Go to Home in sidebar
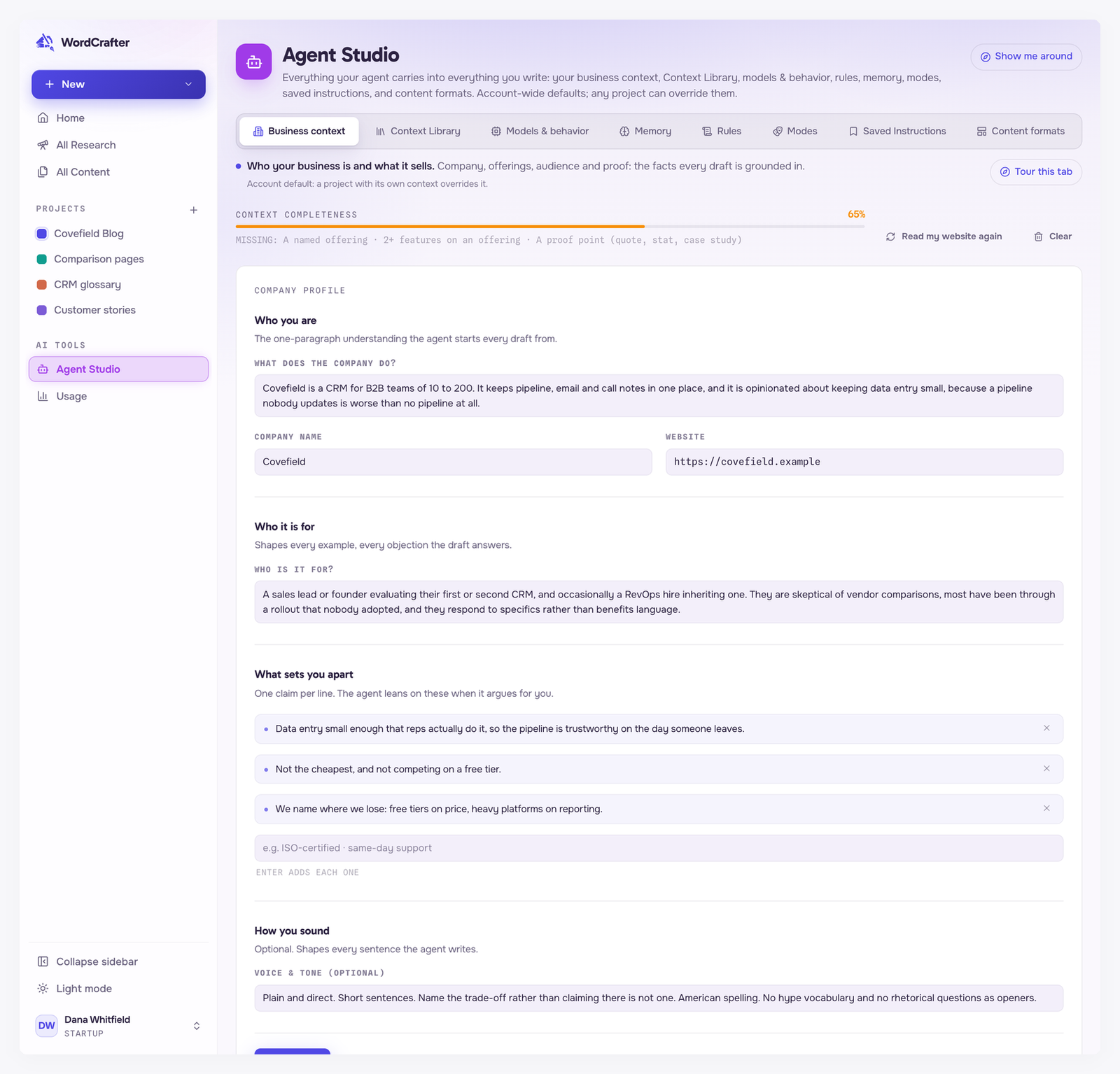This screenshot has height=1074, width=1120. click(119, 118)
